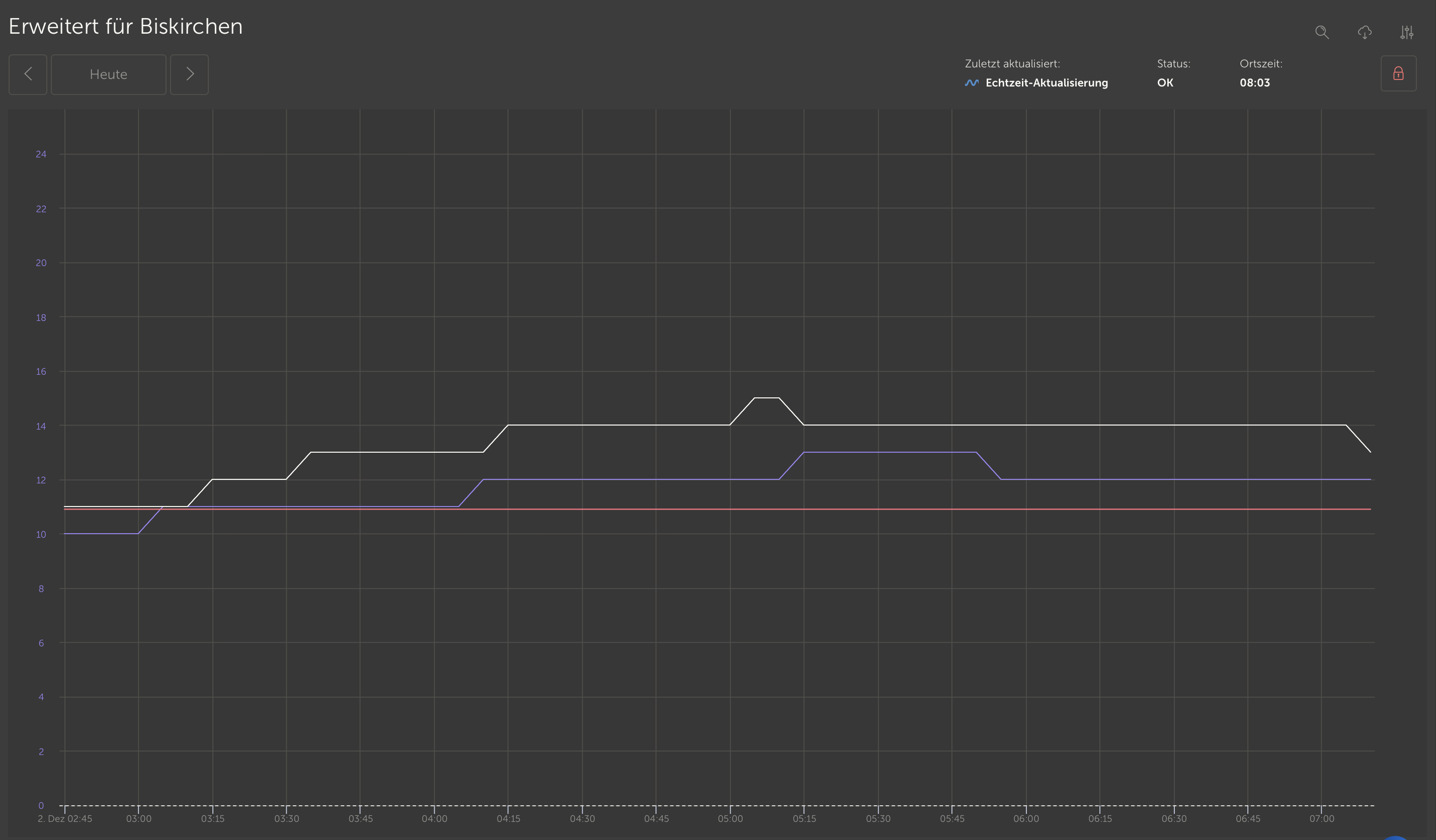Click the Y-axis value 14 label
Screen dimensions: 1436x840
click(x=41, y=426)
